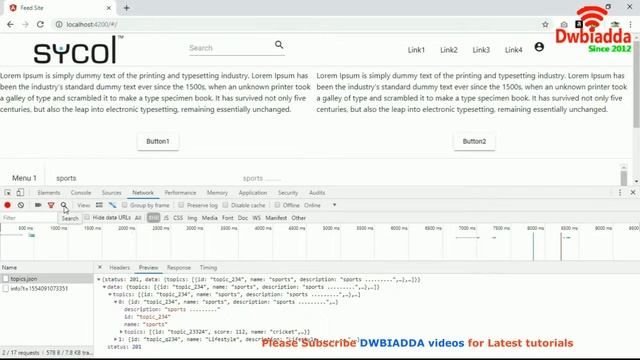Reload the page with the refresh icon

pos(40,24)
